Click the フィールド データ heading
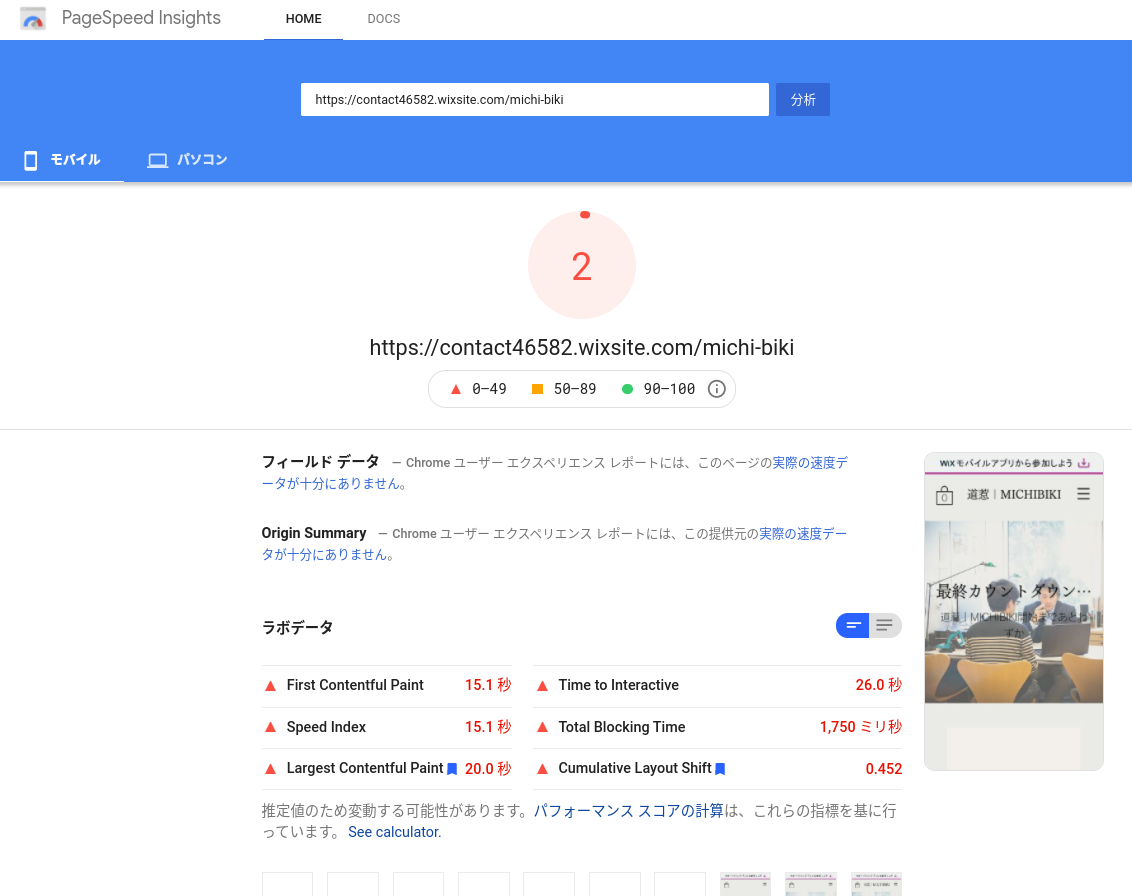This screenshot has height=896, width=1132. click(321, 461)
